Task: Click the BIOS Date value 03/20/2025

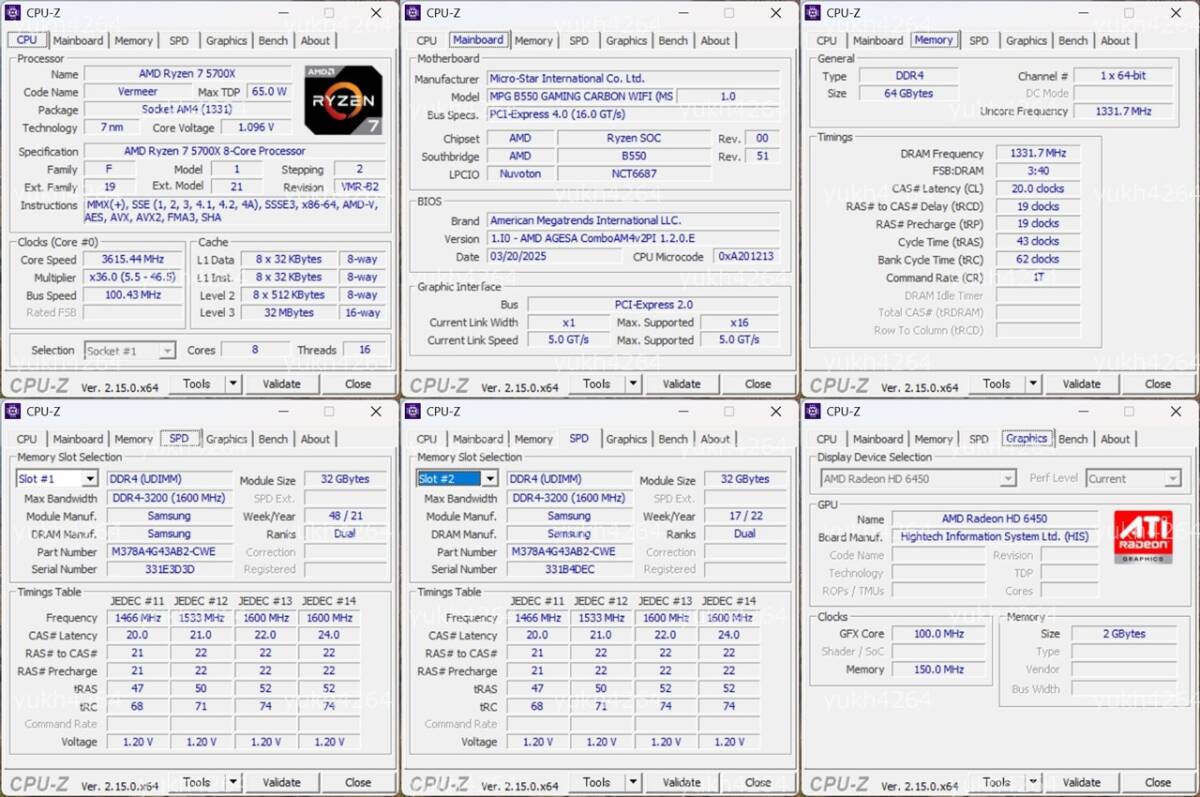Action: click(x=553, y=257)
